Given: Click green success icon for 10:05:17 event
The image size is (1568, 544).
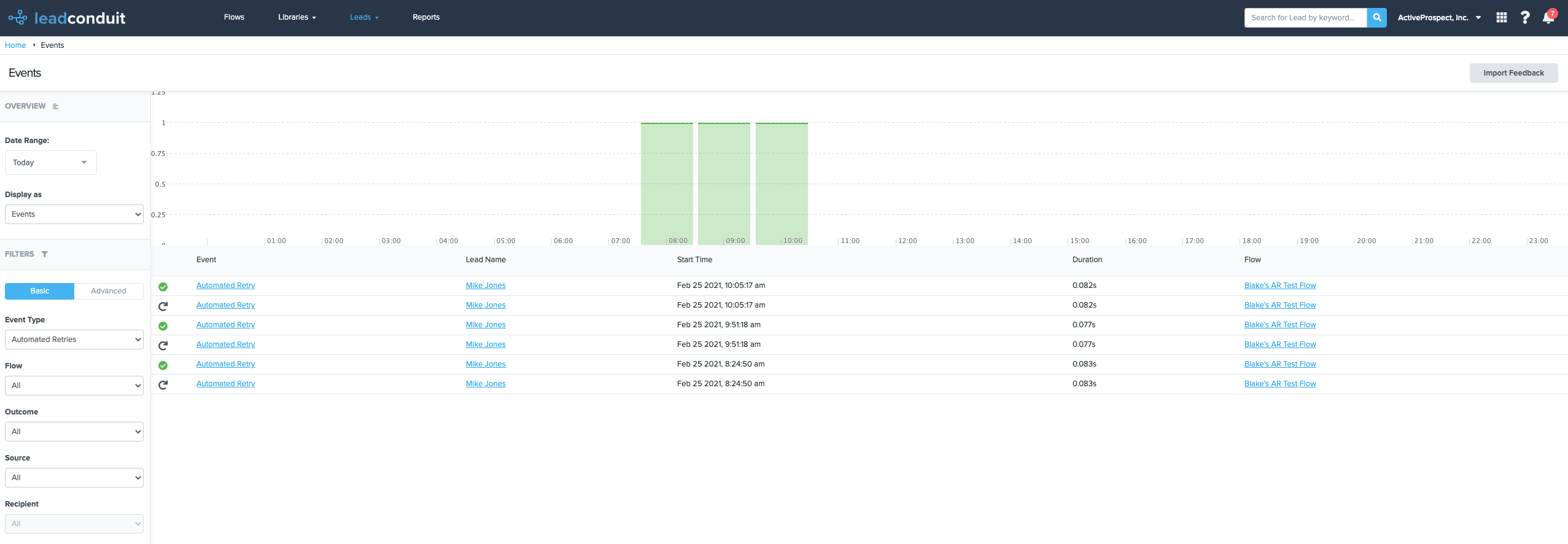Looking at the screenshot, I should coord(163,287).
